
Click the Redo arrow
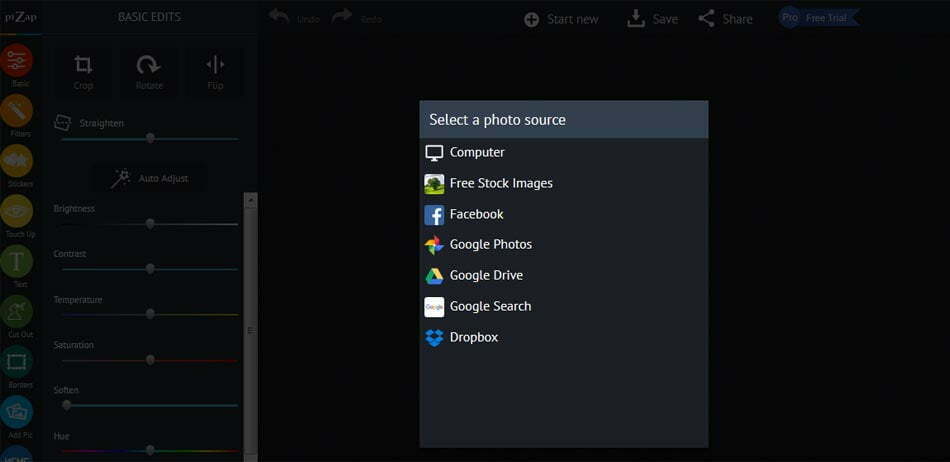342,16
